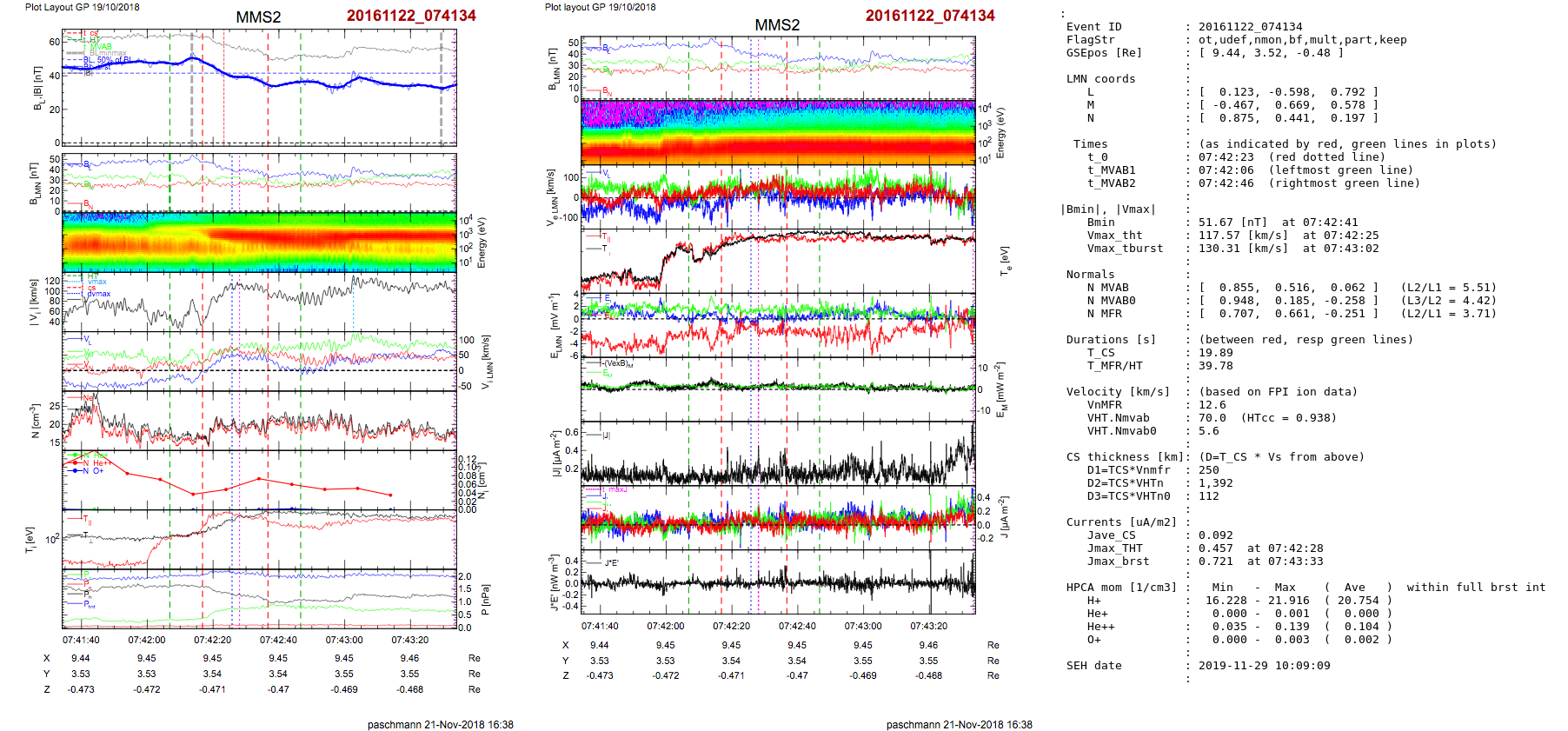Click the T_MFR/HT duration value 39.78

coord(1215,366)
